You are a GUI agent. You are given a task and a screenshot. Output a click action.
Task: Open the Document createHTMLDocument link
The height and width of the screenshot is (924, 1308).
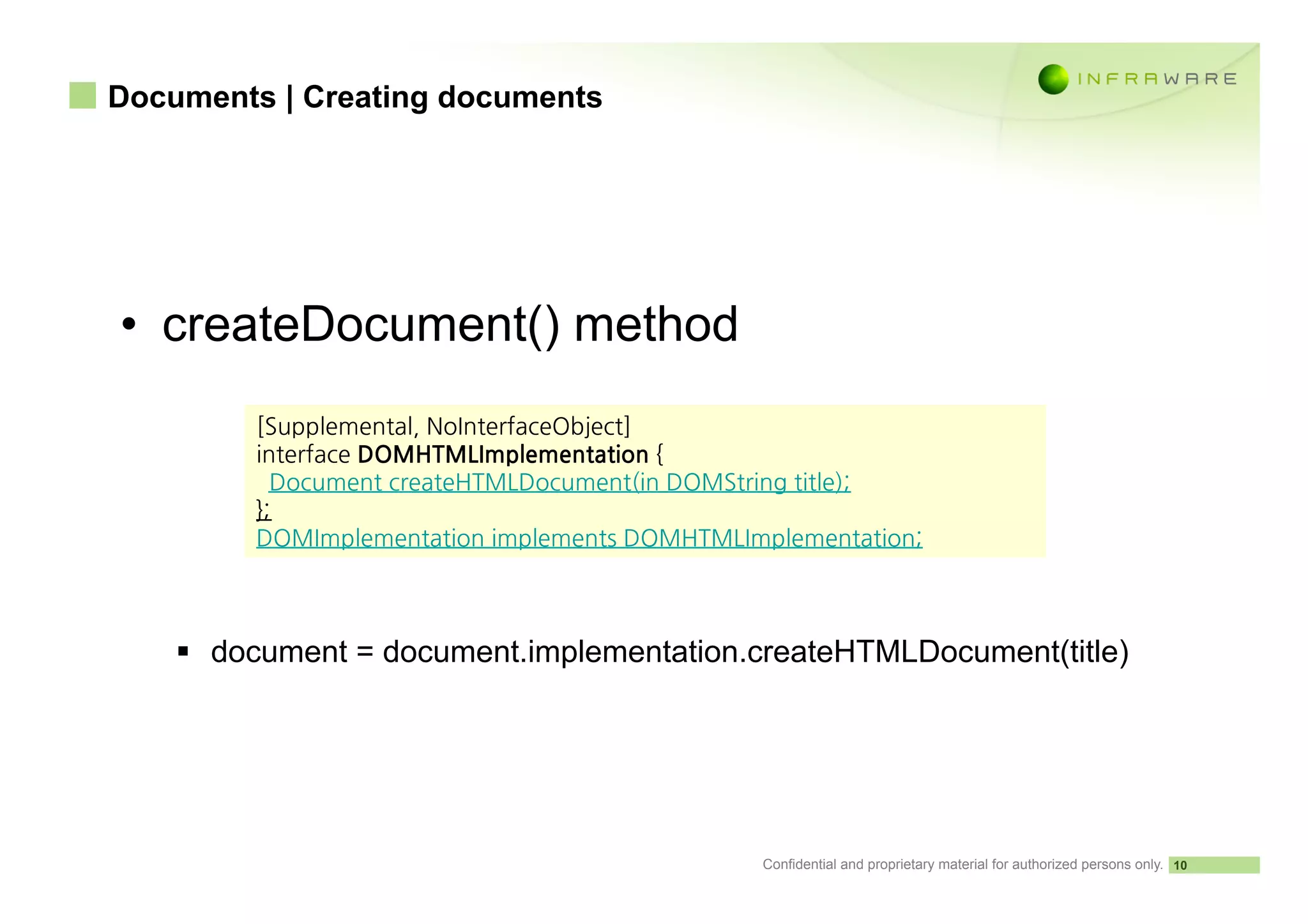tap(559, 482)
